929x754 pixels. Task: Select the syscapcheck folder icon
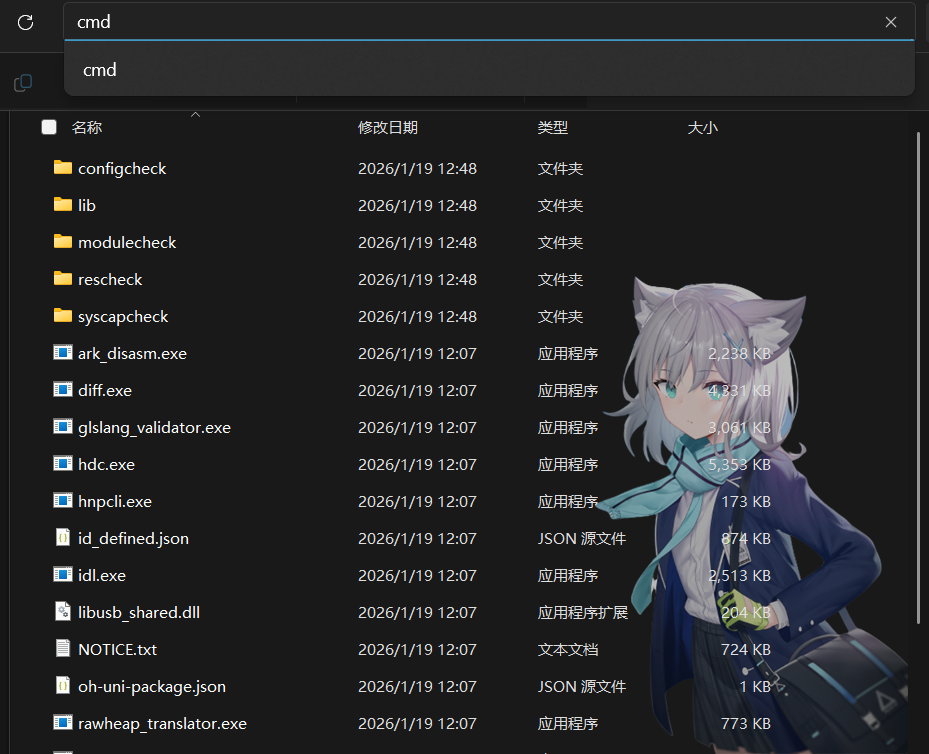(x=63, y=316)
